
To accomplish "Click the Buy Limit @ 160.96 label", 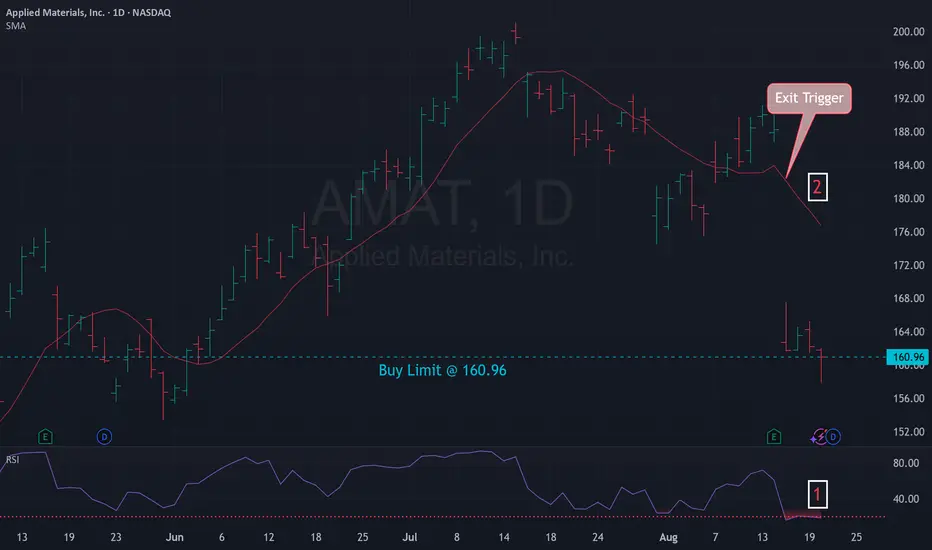I will click(x=442, y=370).
